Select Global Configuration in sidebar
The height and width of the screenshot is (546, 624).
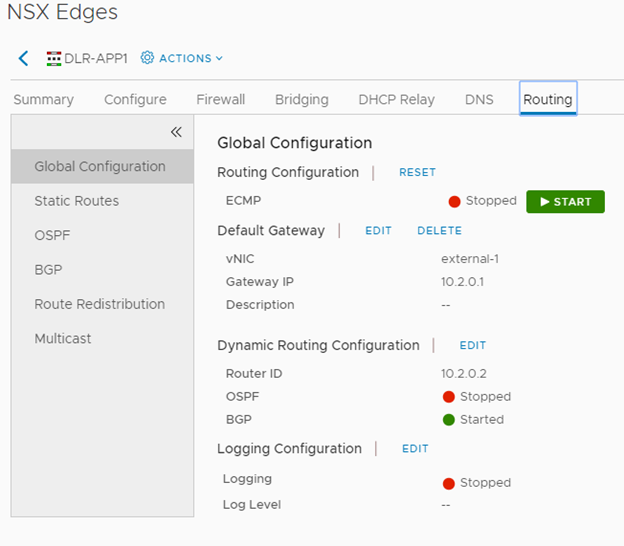[x=102, y=166]
